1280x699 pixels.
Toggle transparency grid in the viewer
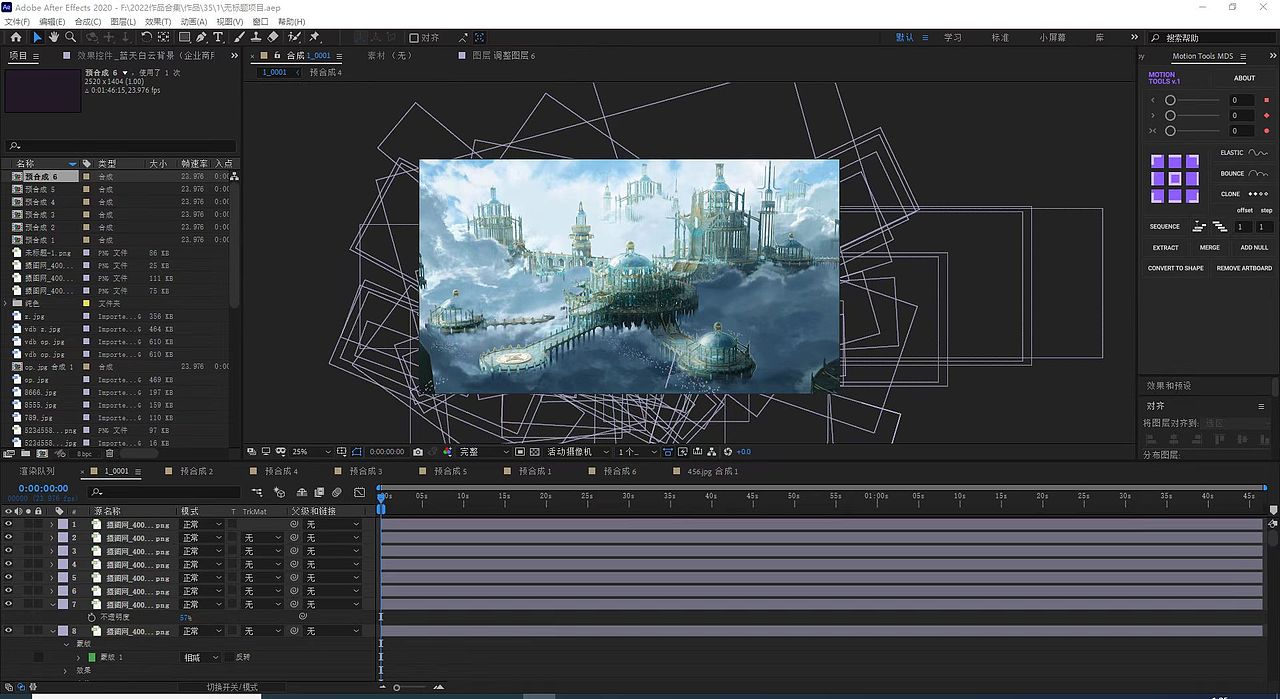pyautogui.click(x=535, y=452)
